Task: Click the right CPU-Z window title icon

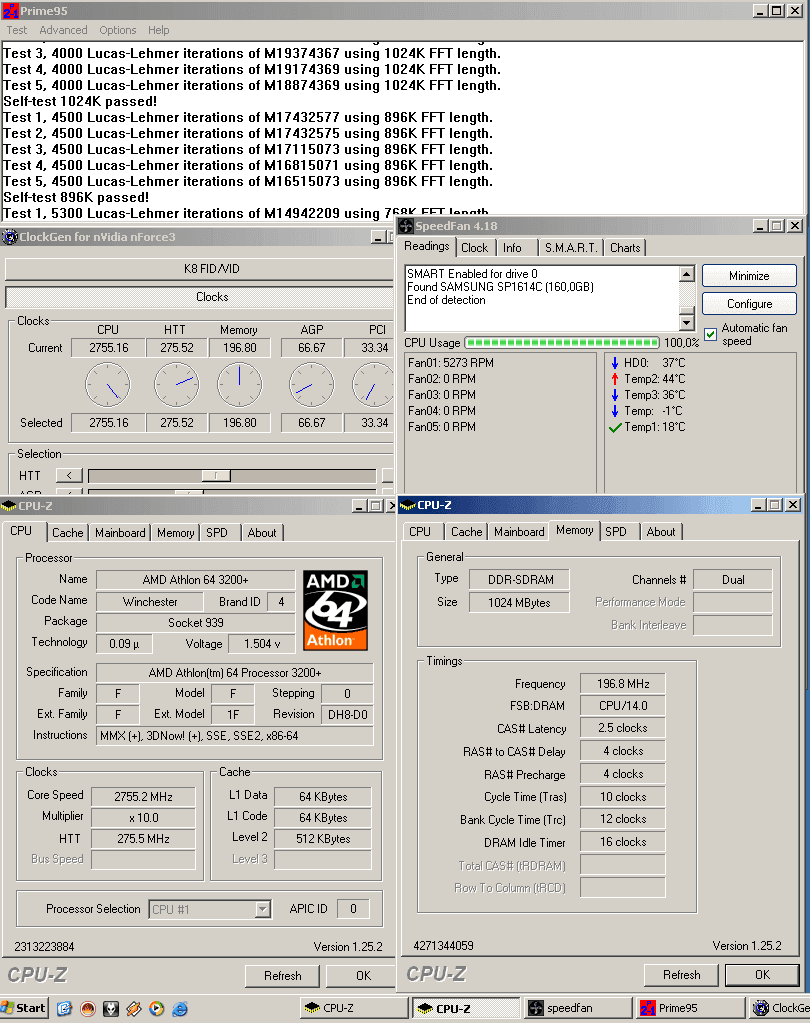Action: click(408, 505)
